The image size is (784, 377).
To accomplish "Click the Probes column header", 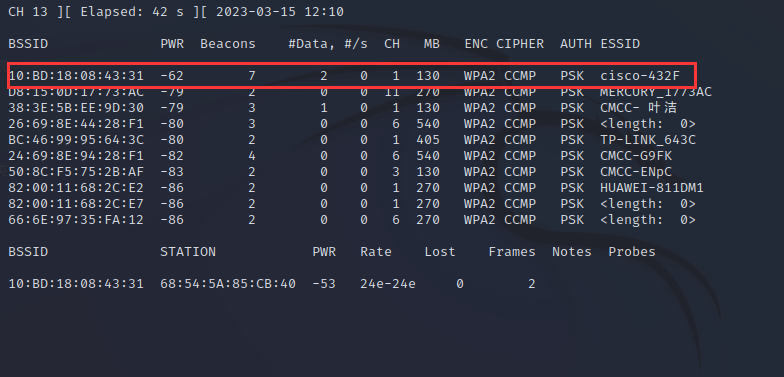I will (632, 252).
